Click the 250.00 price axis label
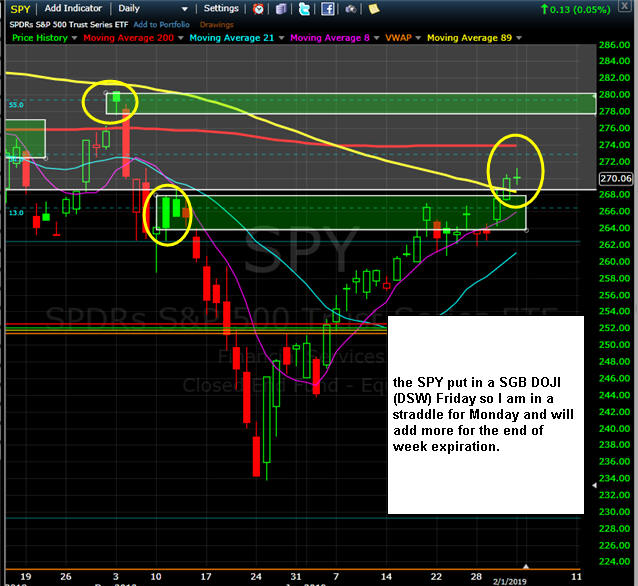638x586 pixels. [614, 345]
